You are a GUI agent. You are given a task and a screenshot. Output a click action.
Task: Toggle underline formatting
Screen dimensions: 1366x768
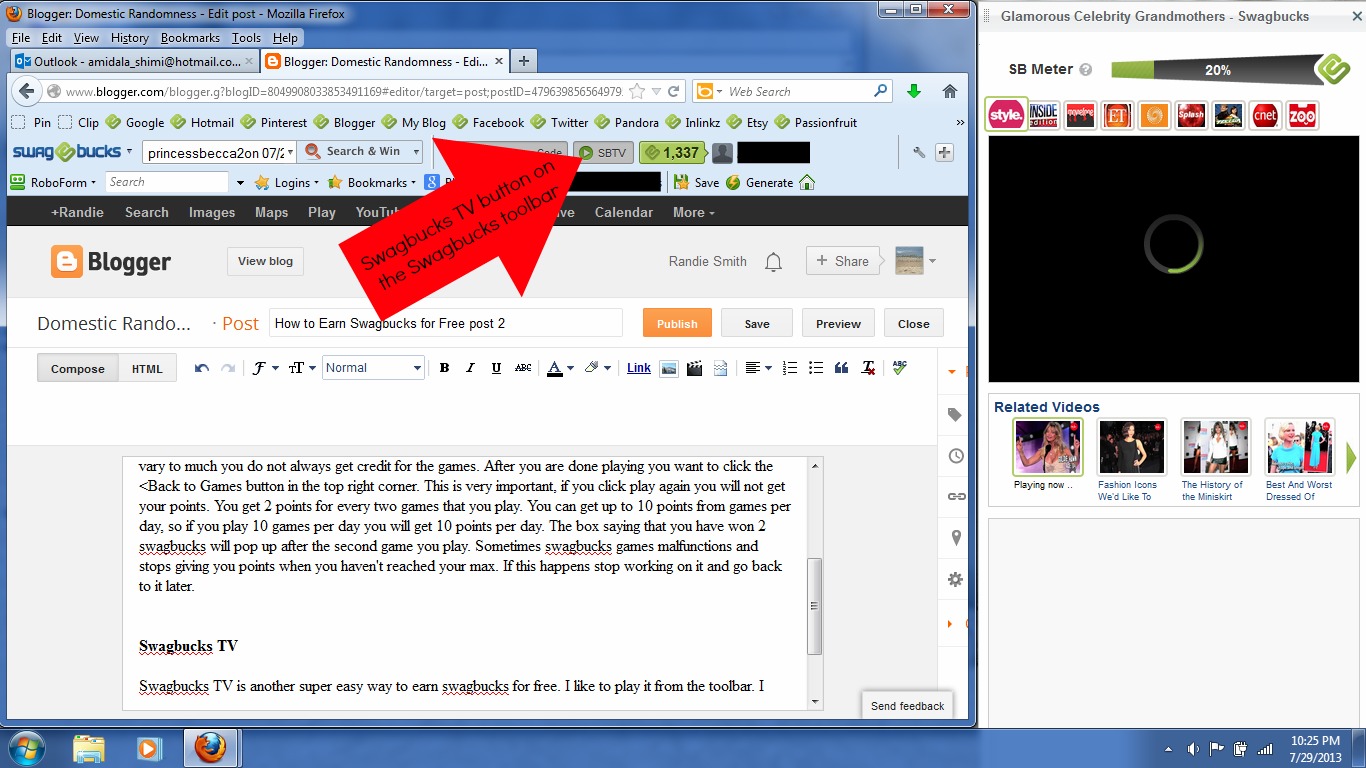click(496, 368)
